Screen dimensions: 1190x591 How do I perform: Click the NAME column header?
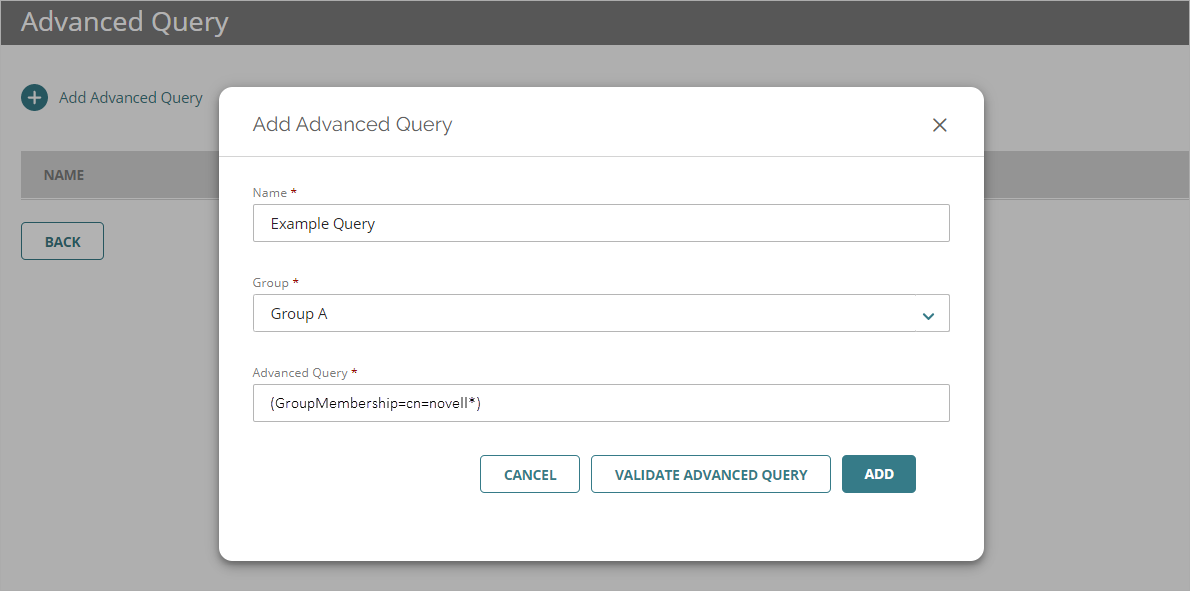tap(63, 174)
